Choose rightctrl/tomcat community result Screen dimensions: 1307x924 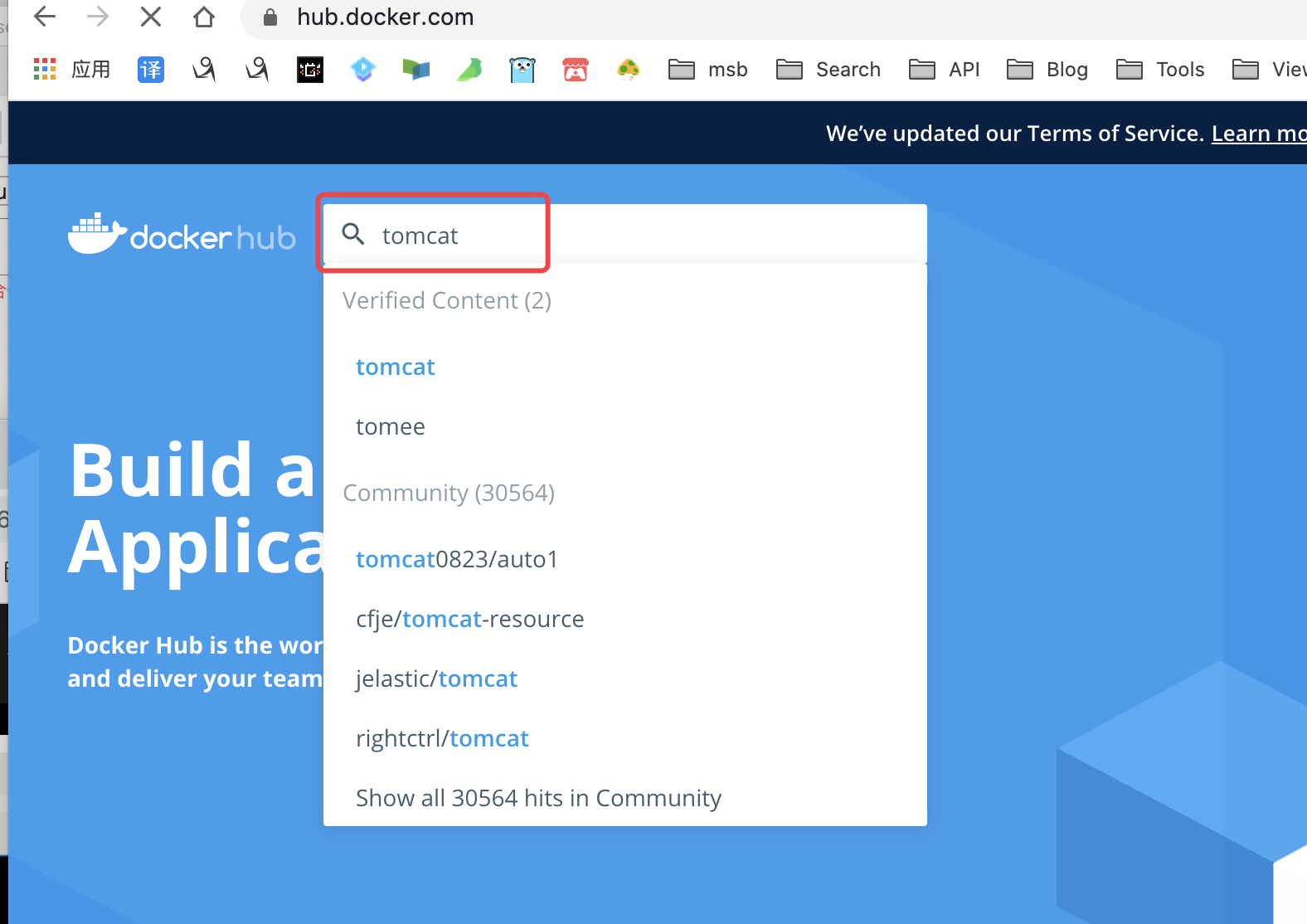click(x=442, y=738)
